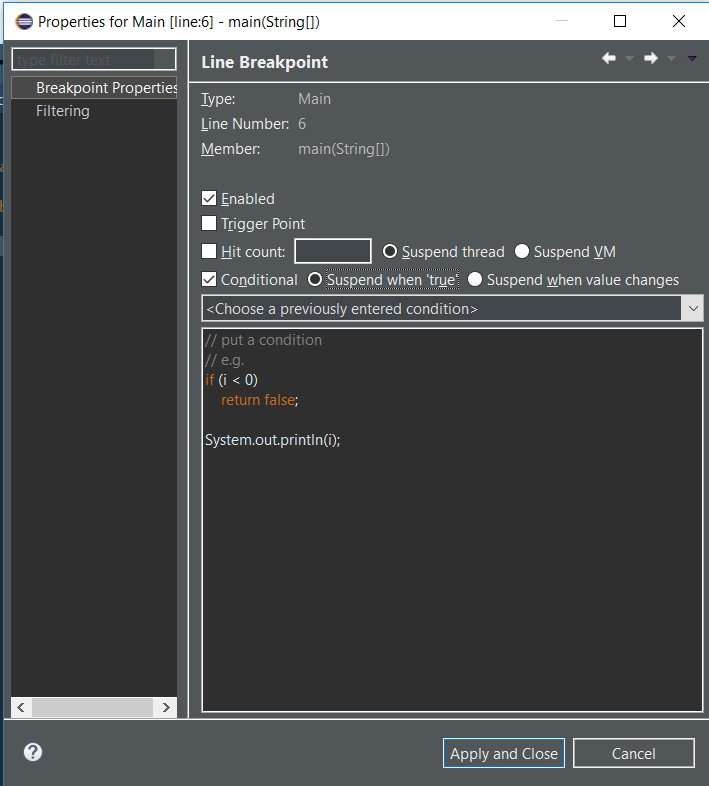Viewport: 709px width, 786px height.
Task: Click the Cancel button
Action: (x=634, y=753)
